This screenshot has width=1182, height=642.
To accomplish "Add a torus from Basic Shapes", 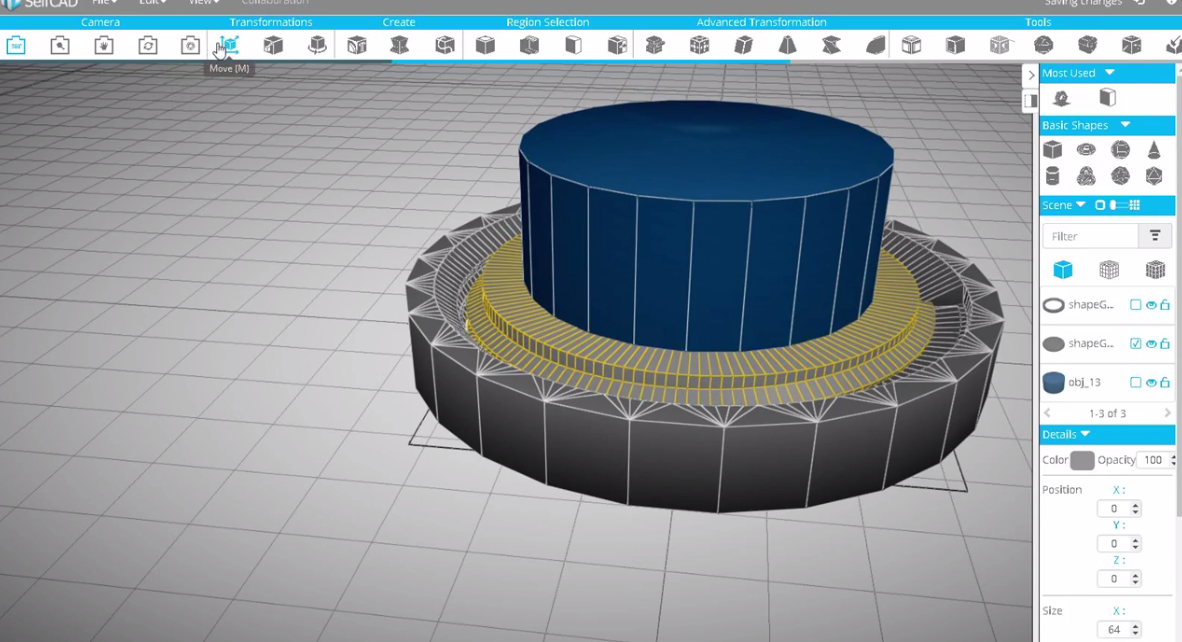I will tap(1086, 149).
